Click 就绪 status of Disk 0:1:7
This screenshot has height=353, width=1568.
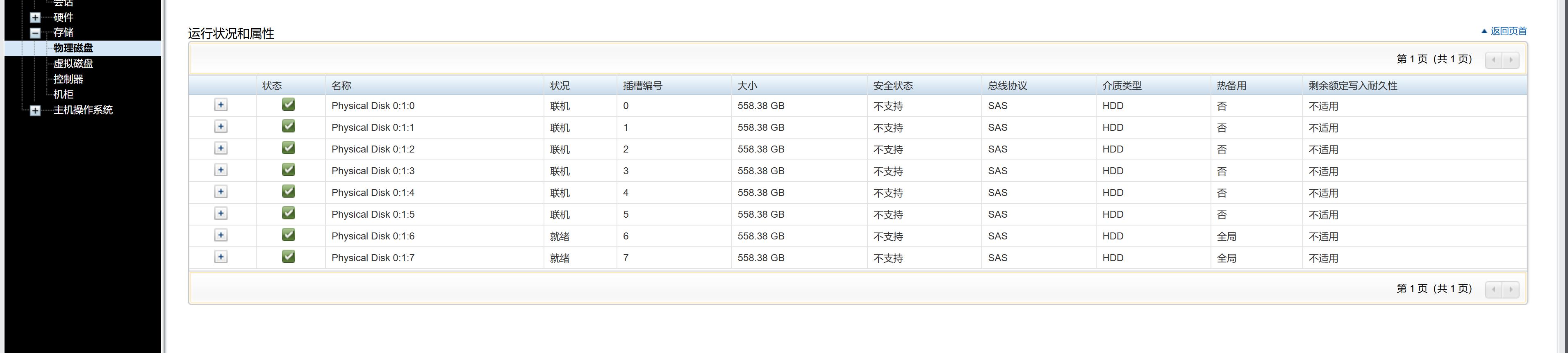[560, 258]
